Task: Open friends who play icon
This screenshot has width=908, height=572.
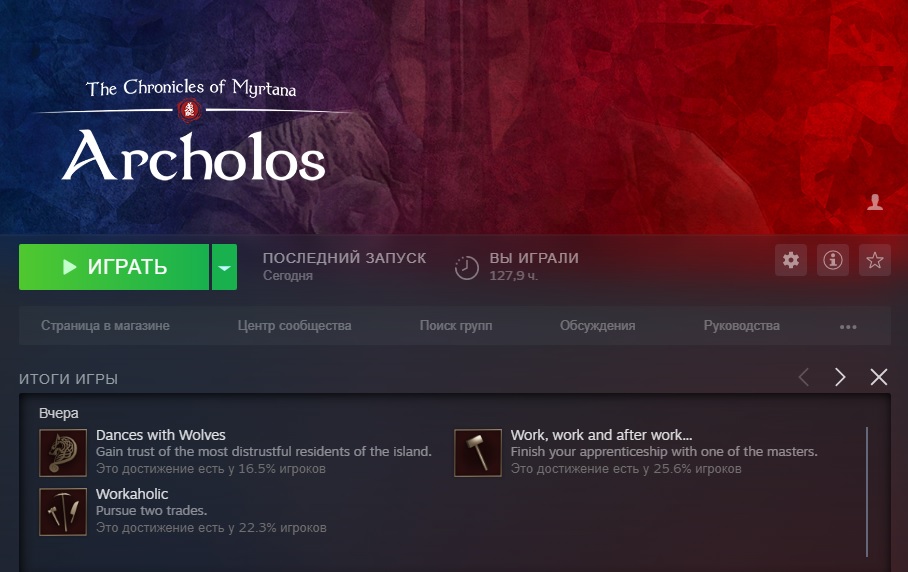Action: click(875, 202)
